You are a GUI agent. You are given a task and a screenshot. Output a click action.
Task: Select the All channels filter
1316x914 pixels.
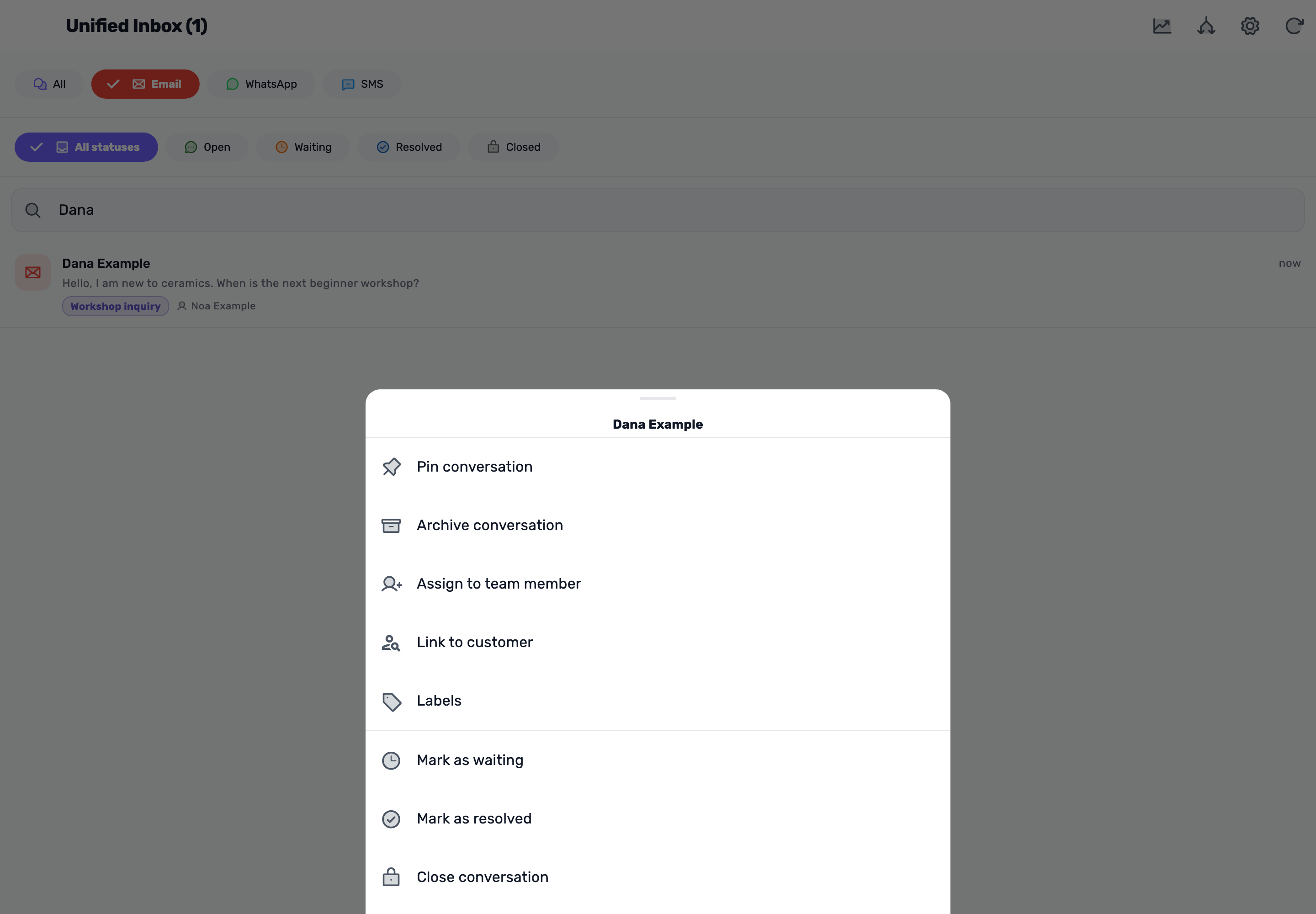(x=49, y=84)
